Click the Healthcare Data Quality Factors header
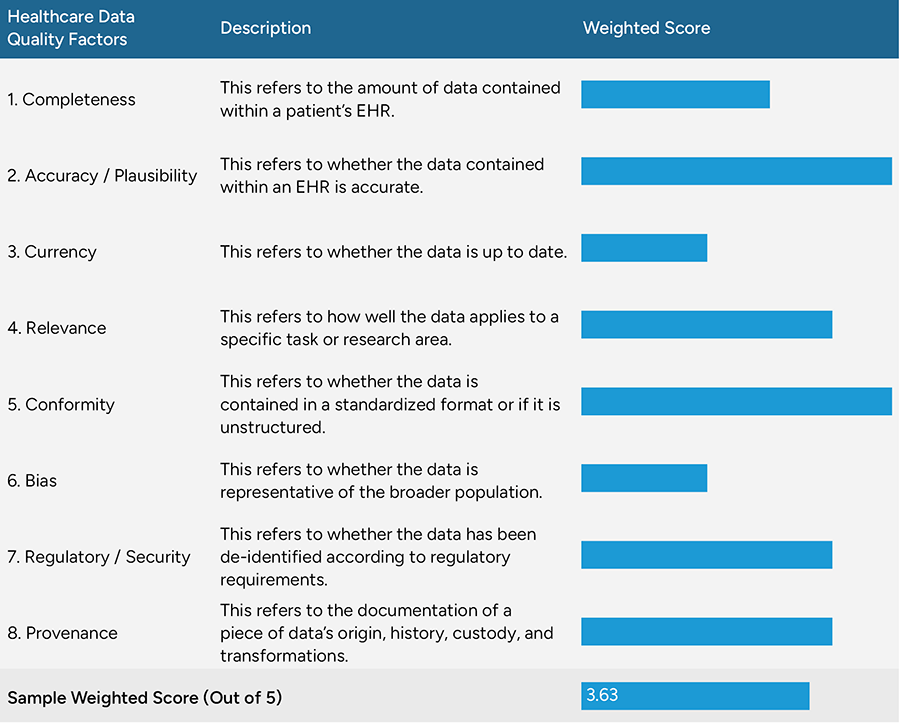Viewport: 900px width, 728px height. coord(70,28)
